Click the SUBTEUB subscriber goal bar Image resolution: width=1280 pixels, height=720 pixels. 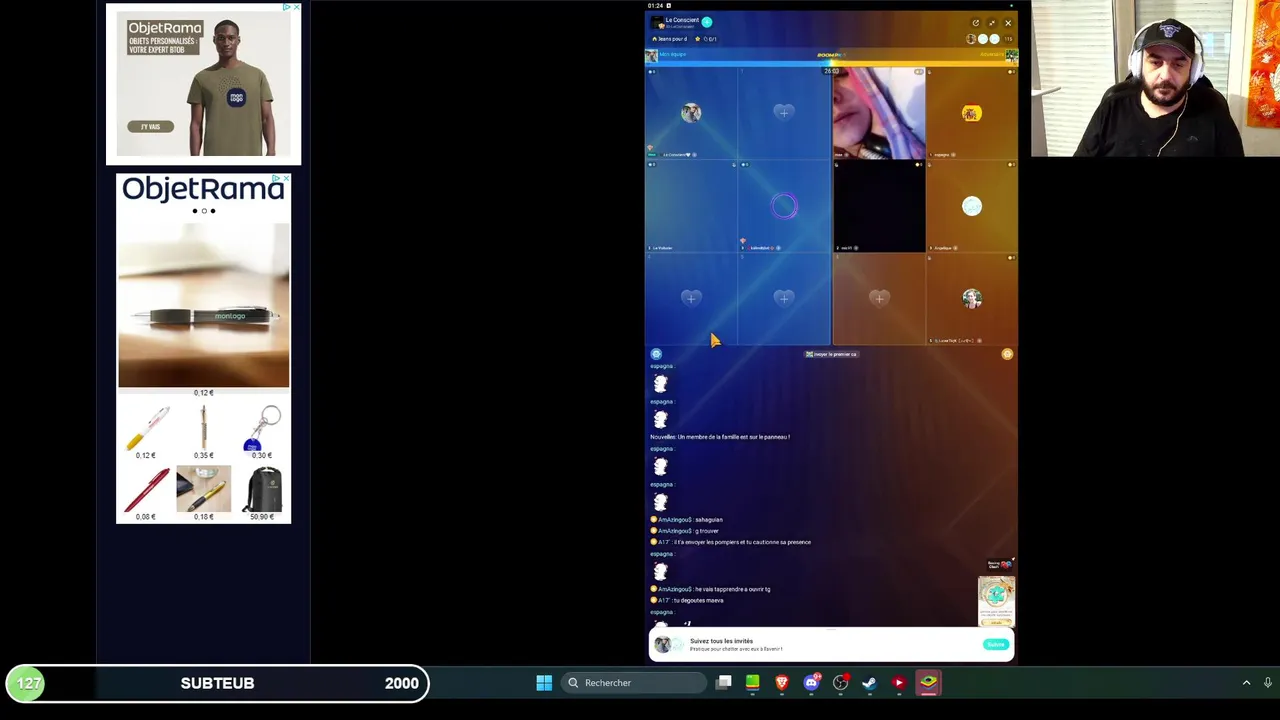coord(218,683)
